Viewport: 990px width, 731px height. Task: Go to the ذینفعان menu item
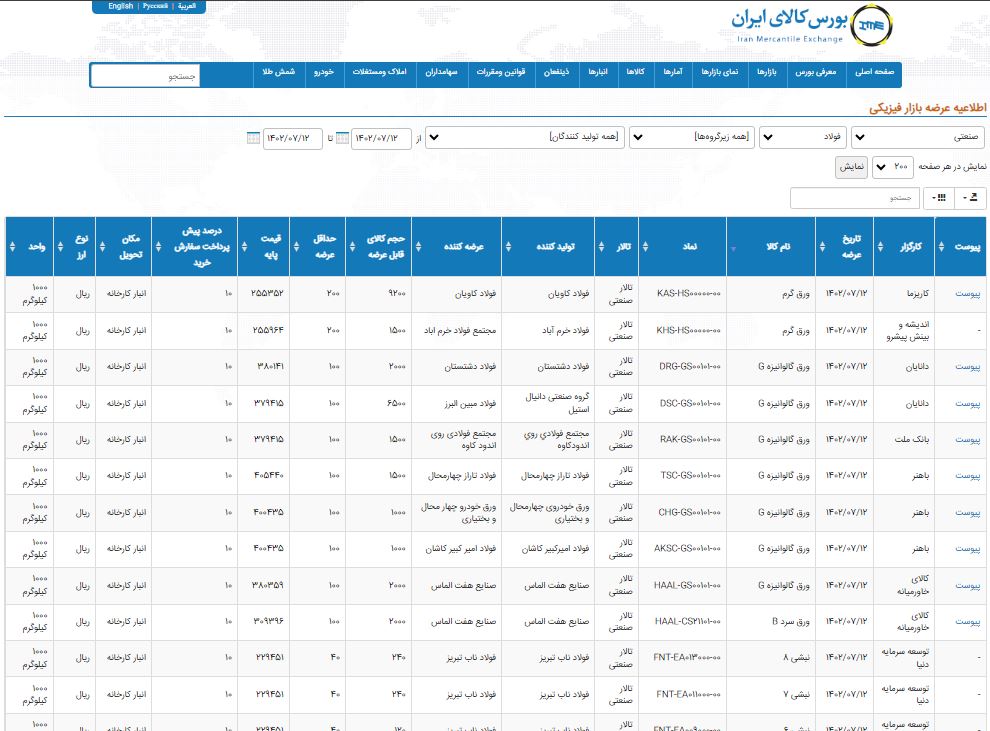coord(557,72)
